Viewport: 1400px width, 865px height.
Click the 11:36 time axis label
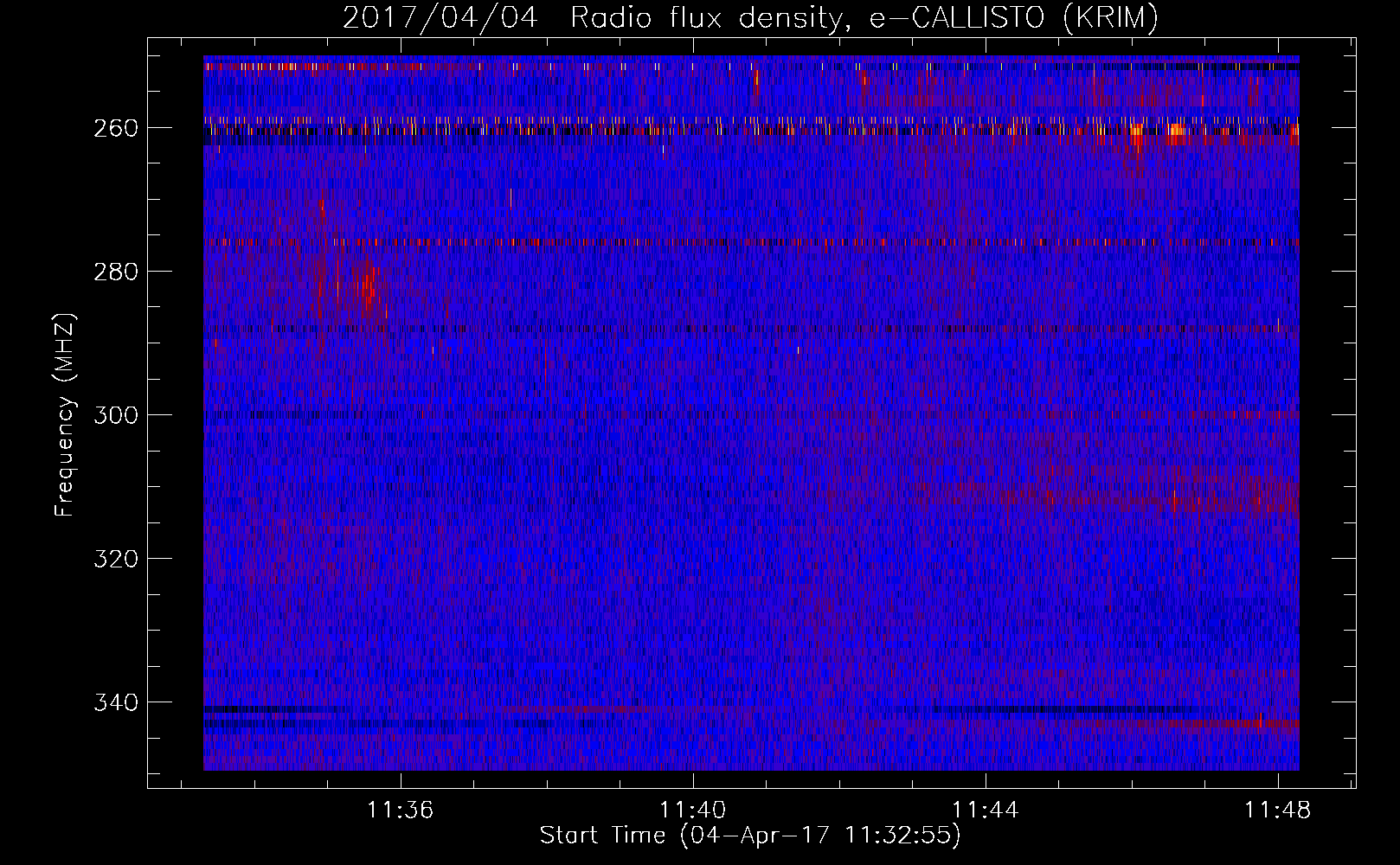coord(400,811)
